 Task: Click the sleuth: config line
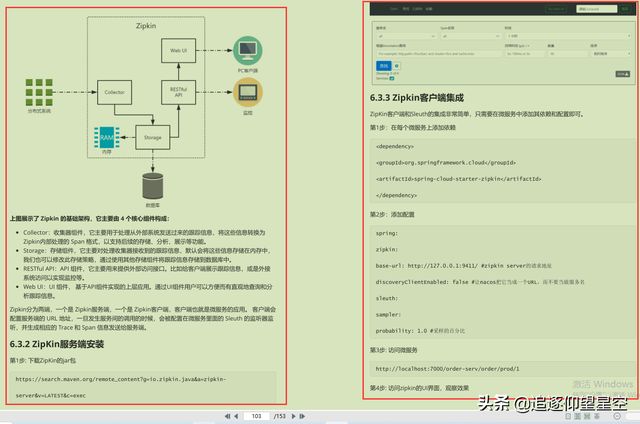(x=387, y=298)
